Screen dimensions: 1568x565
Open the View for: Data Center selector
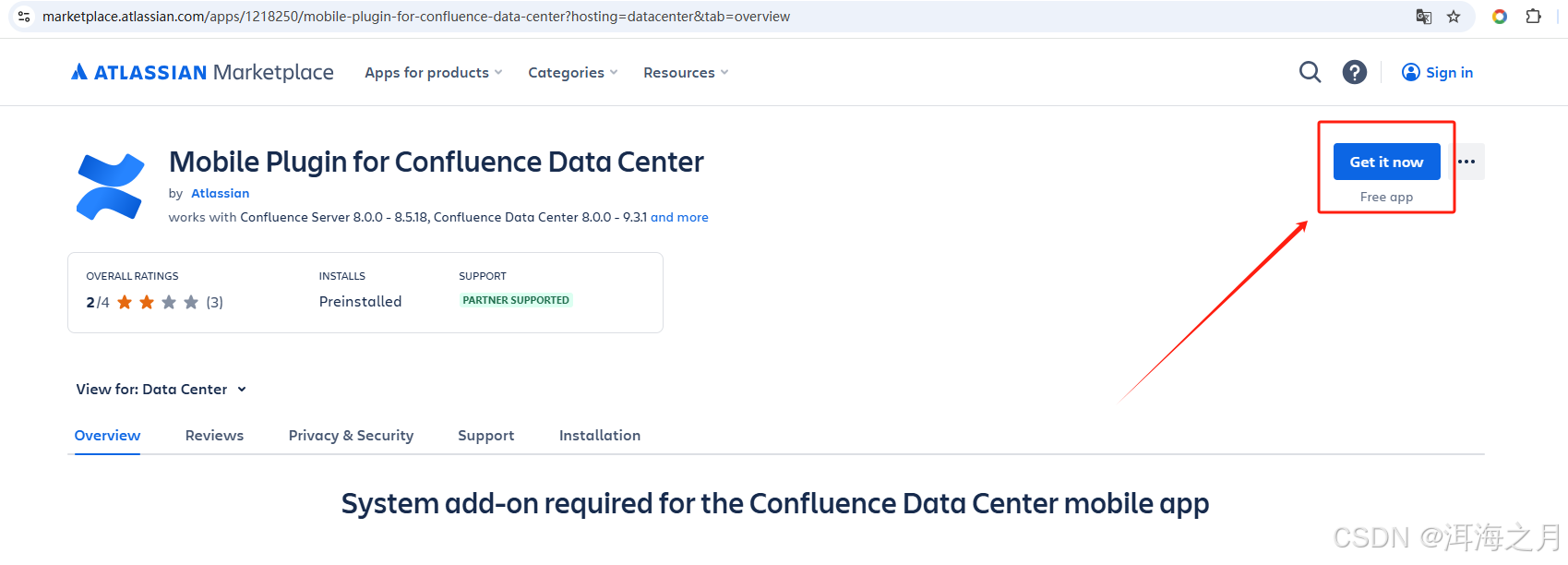[x=161, y=390]
